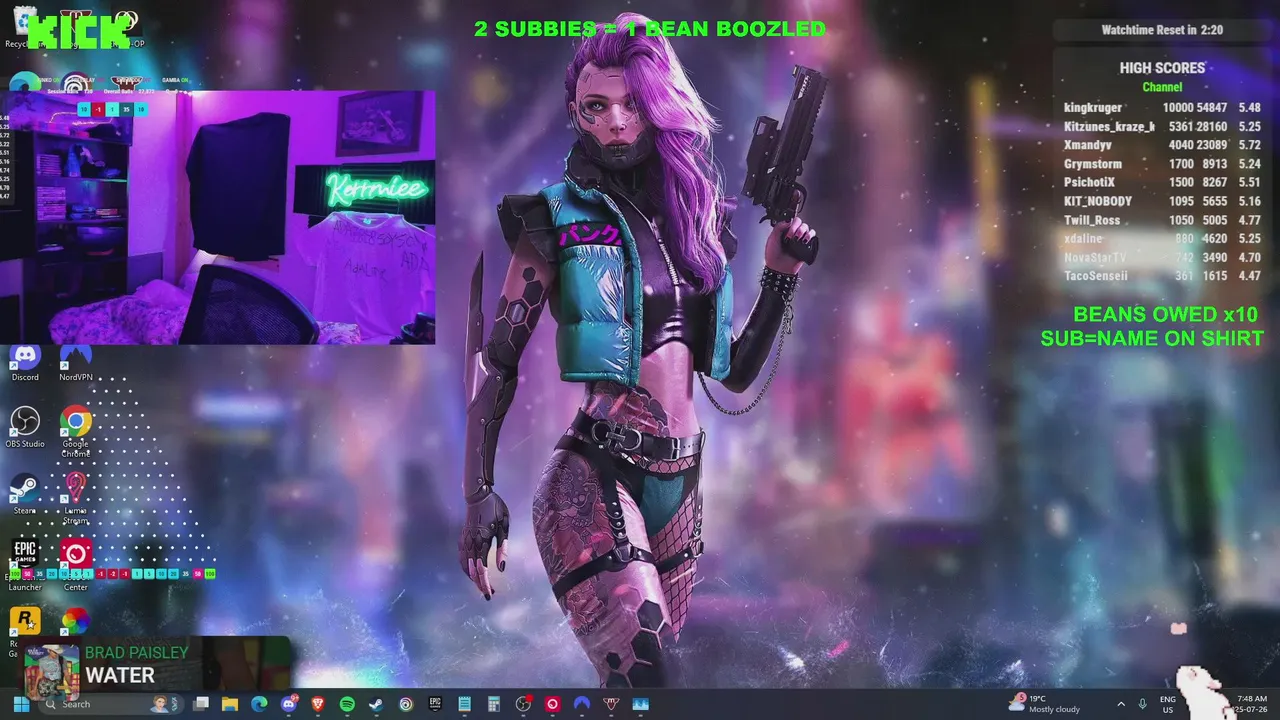
Task: Open Brave browser from the taskbar
Action: pos(318,704)
